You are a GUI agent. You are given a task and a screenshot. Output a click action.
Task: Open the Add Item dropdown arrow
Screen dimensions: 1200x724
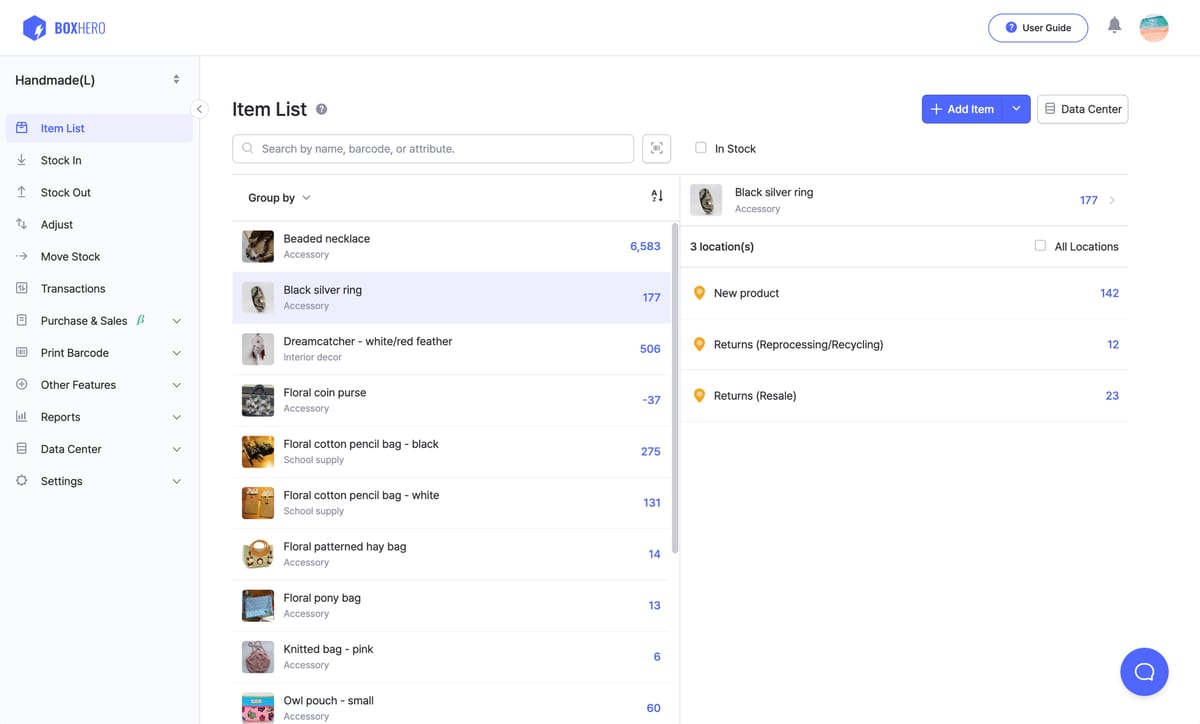tap(1017, 108)
